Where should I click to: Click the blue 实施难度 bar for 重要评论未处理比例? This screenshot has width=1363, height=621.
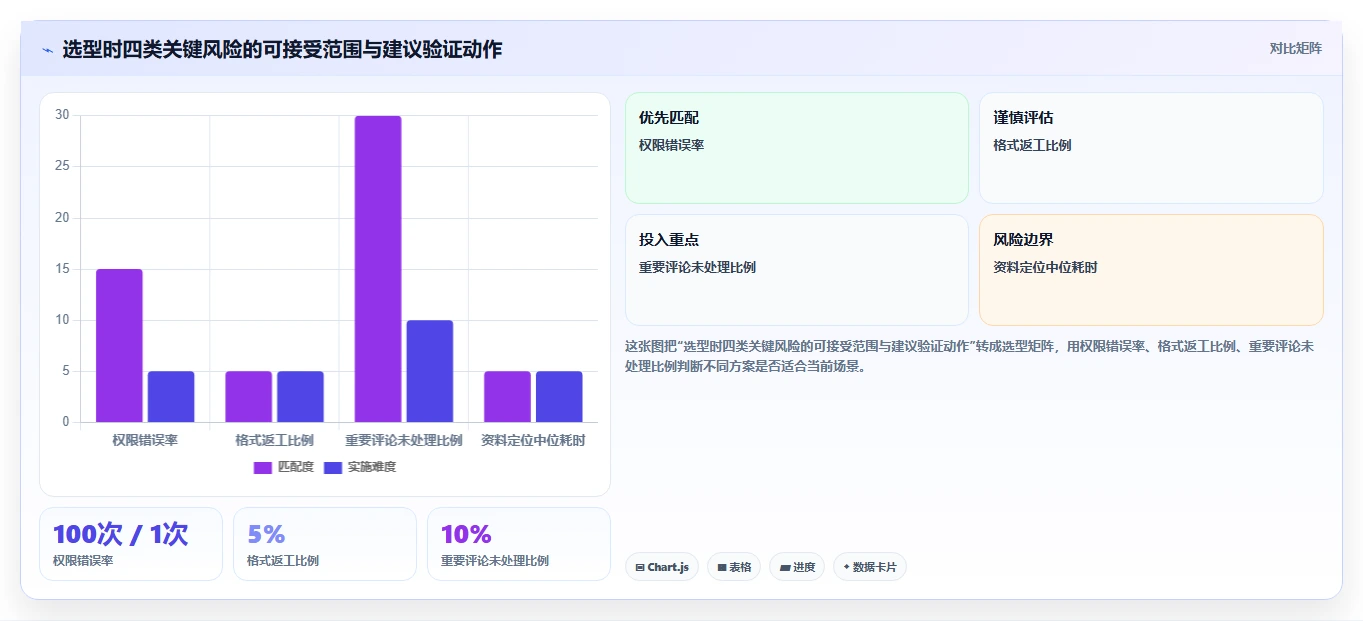(430, 371)
